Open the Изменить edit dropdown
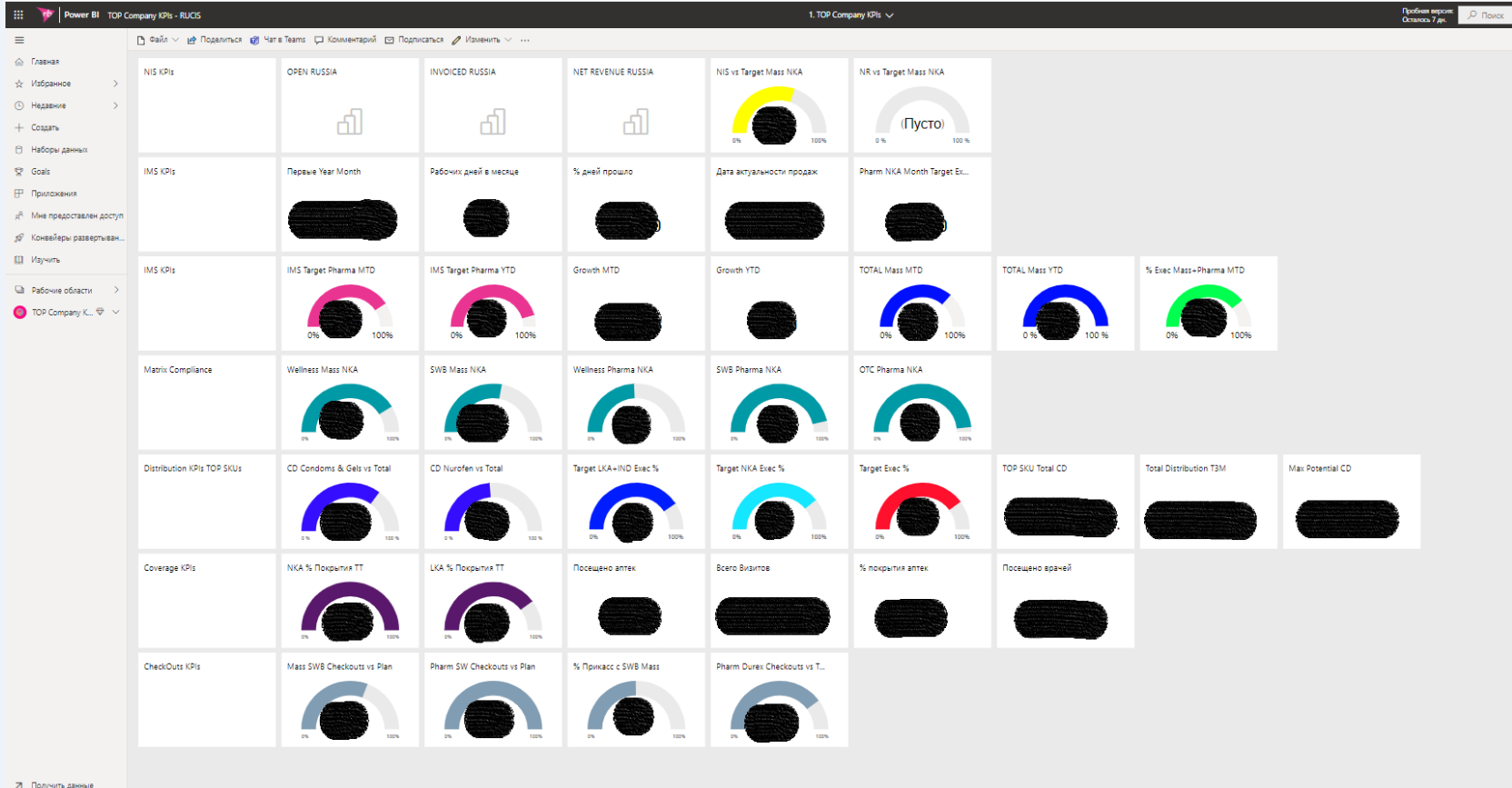Image resolution: width=1512 pixels, height=788 pixels. pyautogui.click(x=482, y=40)
